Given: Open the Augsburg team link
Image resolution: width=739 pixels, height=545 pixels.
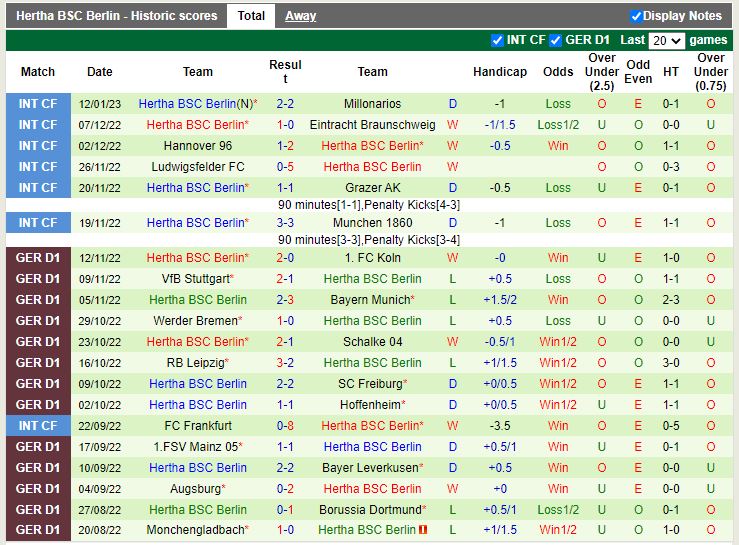Looking at the screenshot, I should (x=198, y=488).
